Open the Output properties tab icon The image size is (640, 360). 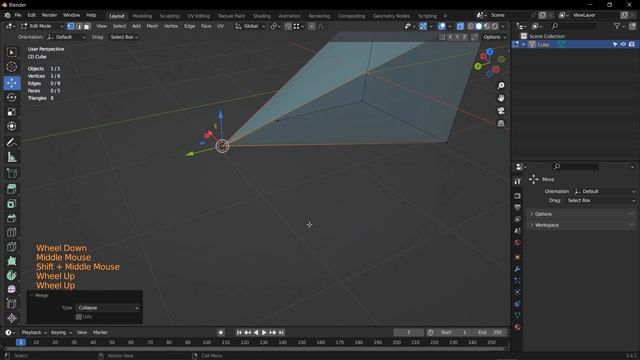[517, 207]
